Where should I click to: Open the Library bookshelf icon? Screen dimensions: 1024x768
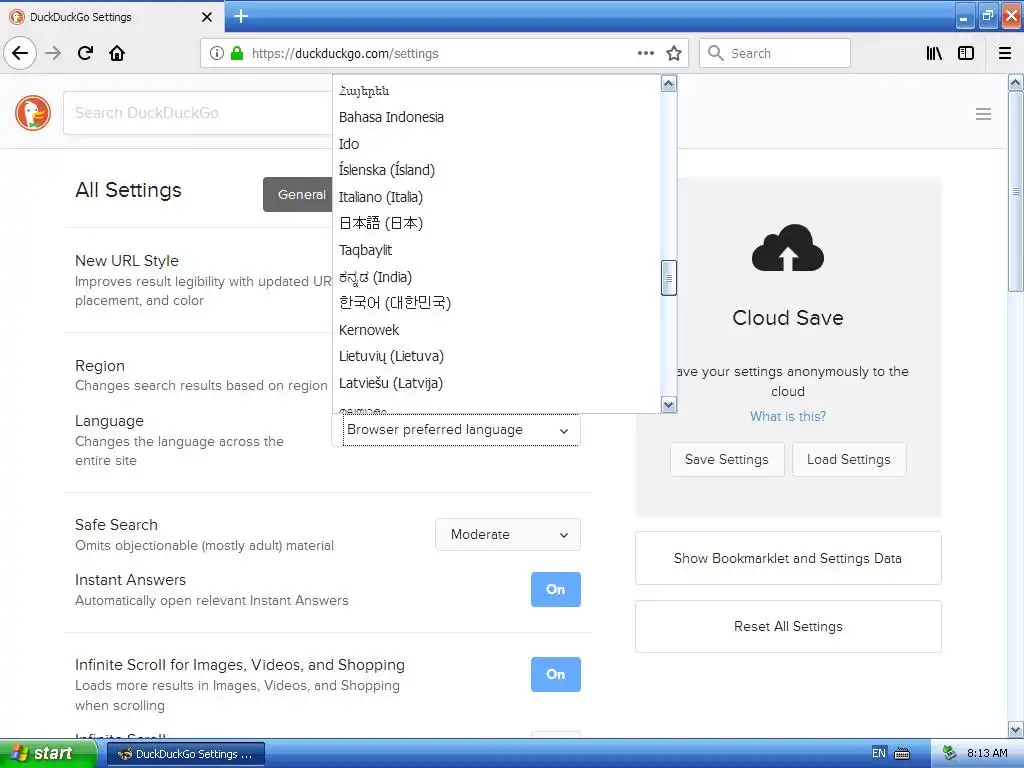click(x=934, y=53)
